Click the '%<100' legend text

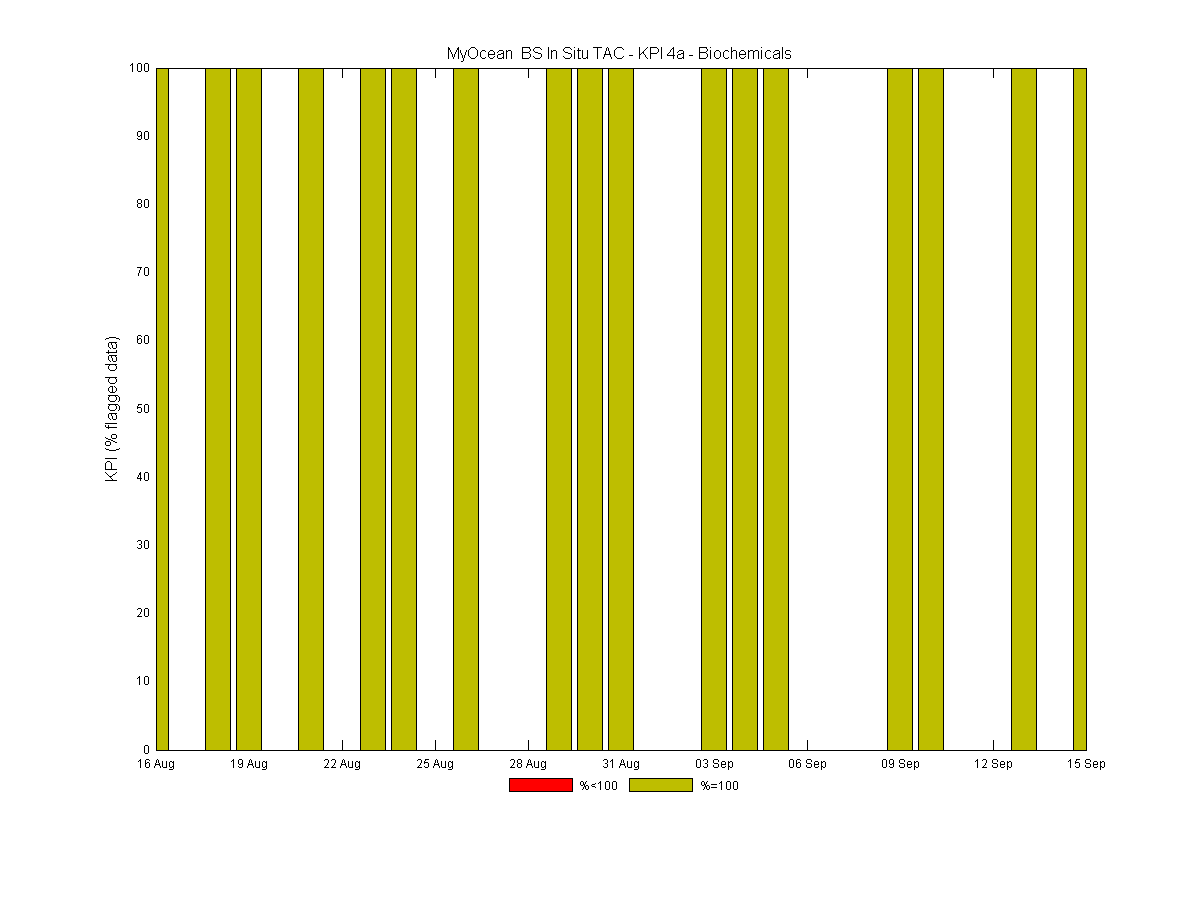[598, 786]
